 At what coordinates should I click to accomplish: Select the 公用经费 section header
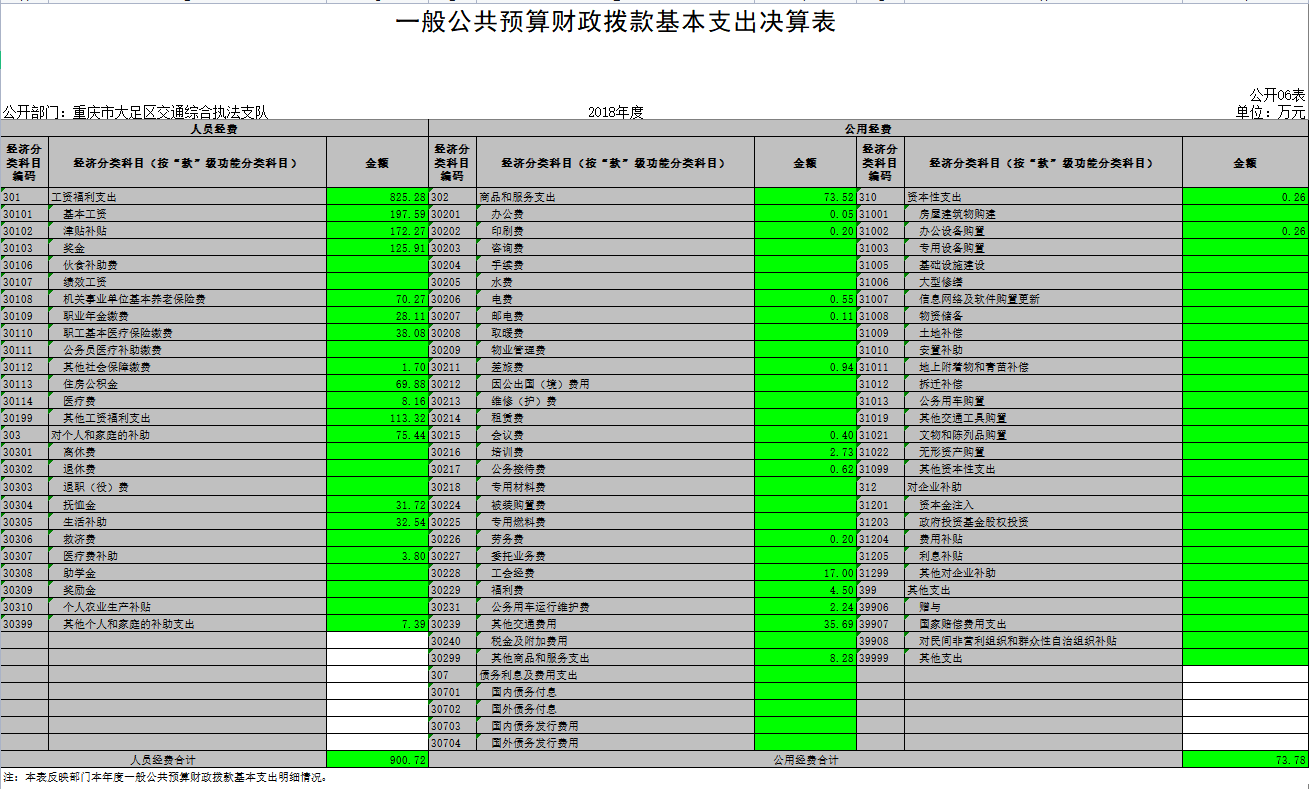click(868, 129)
